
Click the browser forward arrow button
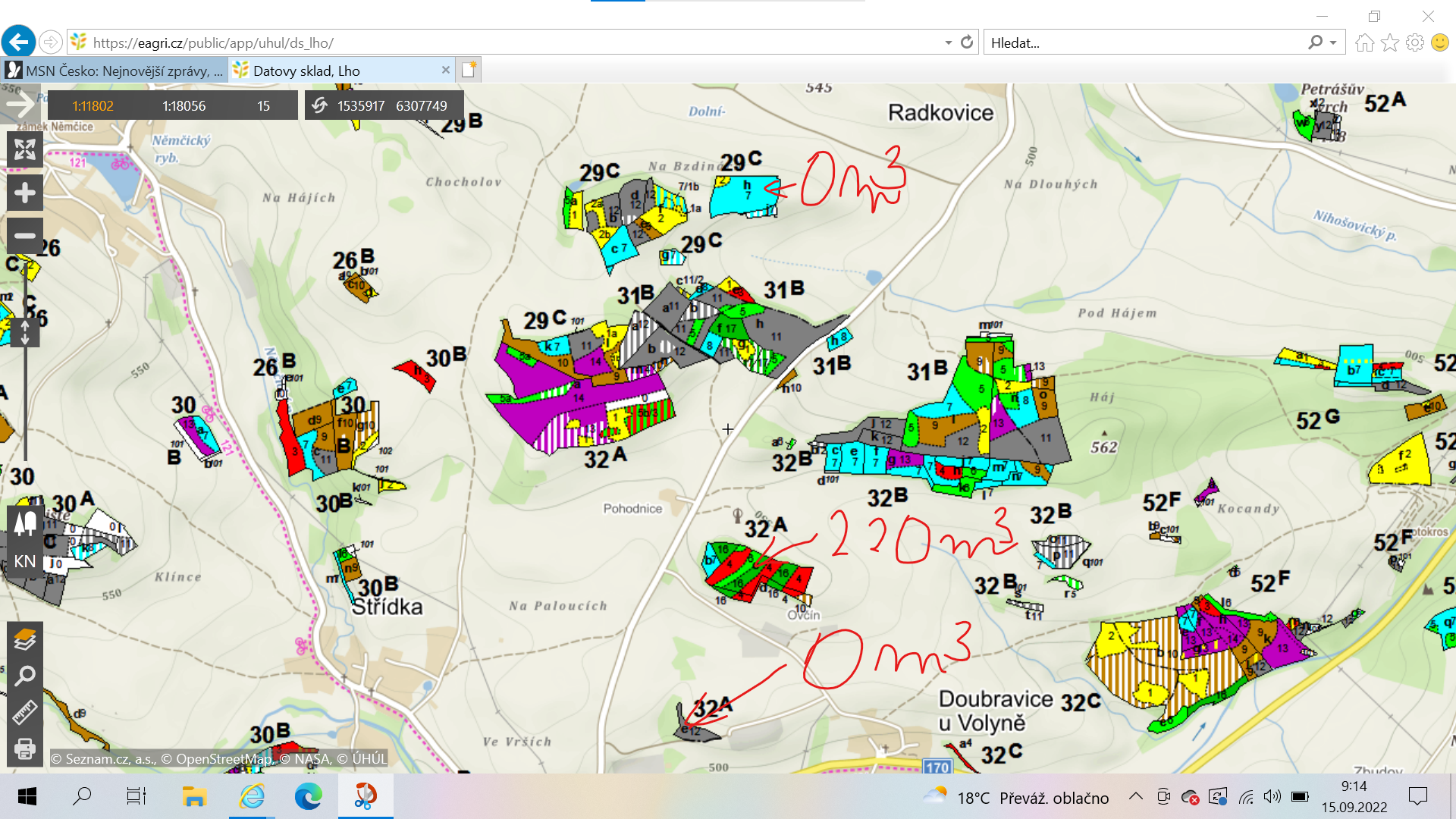pos(50,42)
